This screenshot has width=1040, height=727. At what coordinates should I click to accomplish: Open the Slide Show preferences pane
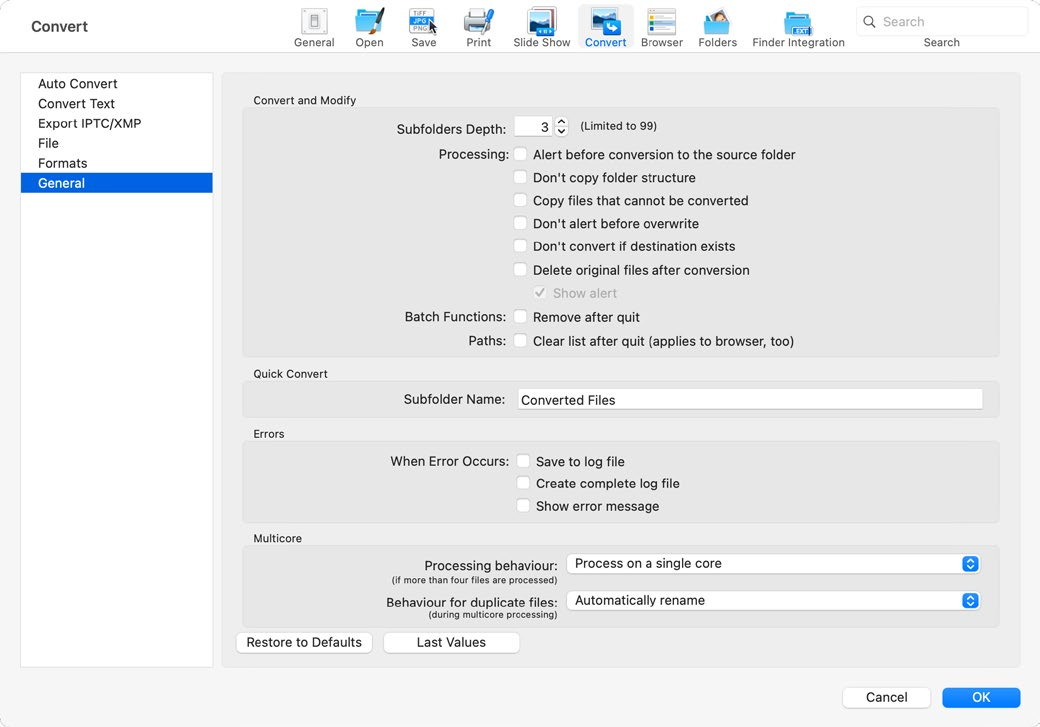pos(541,29)
